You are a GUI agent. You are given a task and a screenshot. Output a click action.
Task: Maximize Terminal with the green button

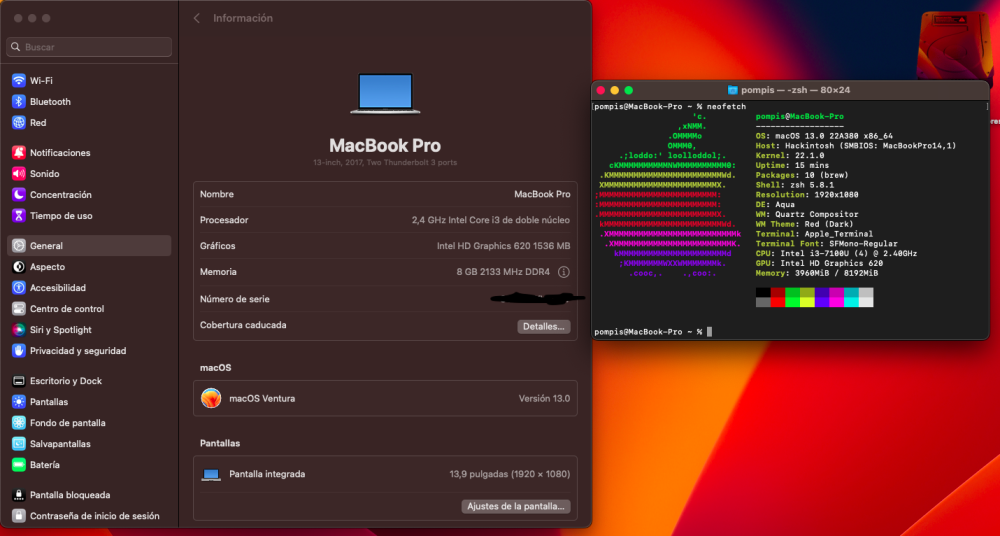[x=629, y=91]
